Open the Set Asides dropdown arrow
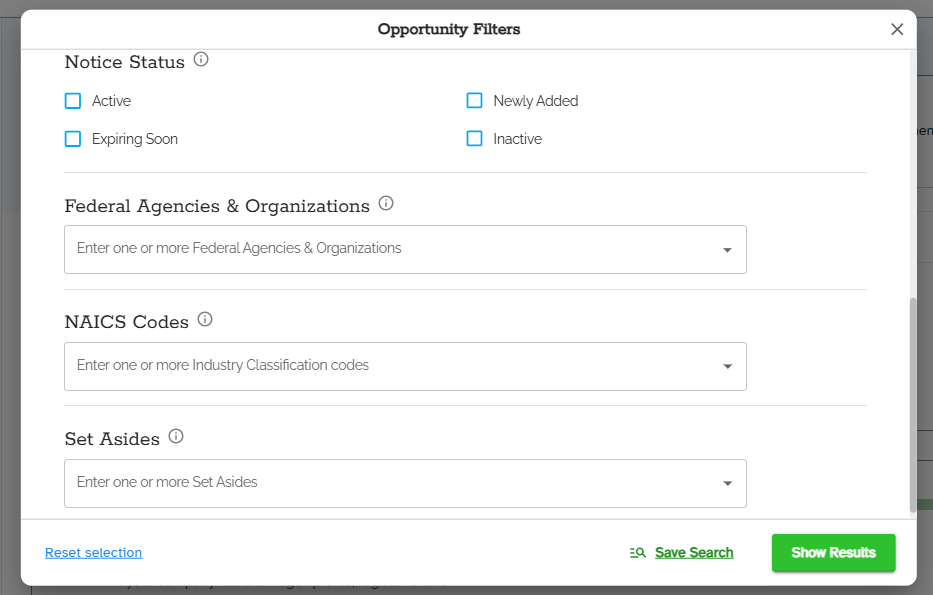The height and width of the screenshot is (595, 933). 727,483
